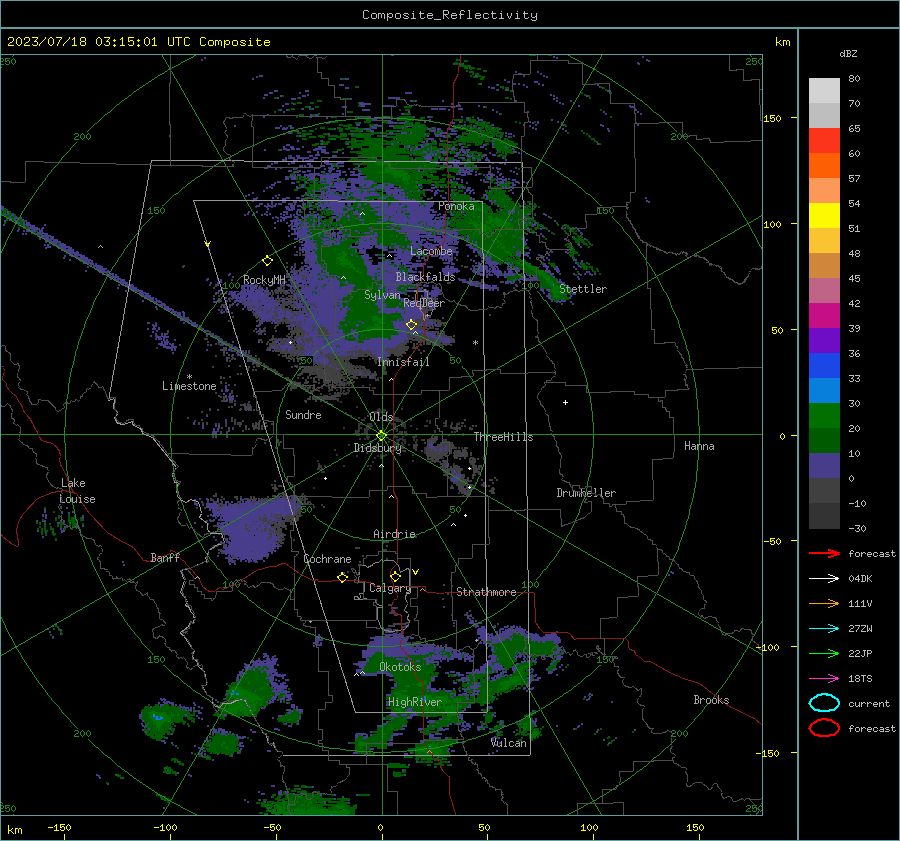
Task: Click the Blackfalds city label
Action: [425, 277]
